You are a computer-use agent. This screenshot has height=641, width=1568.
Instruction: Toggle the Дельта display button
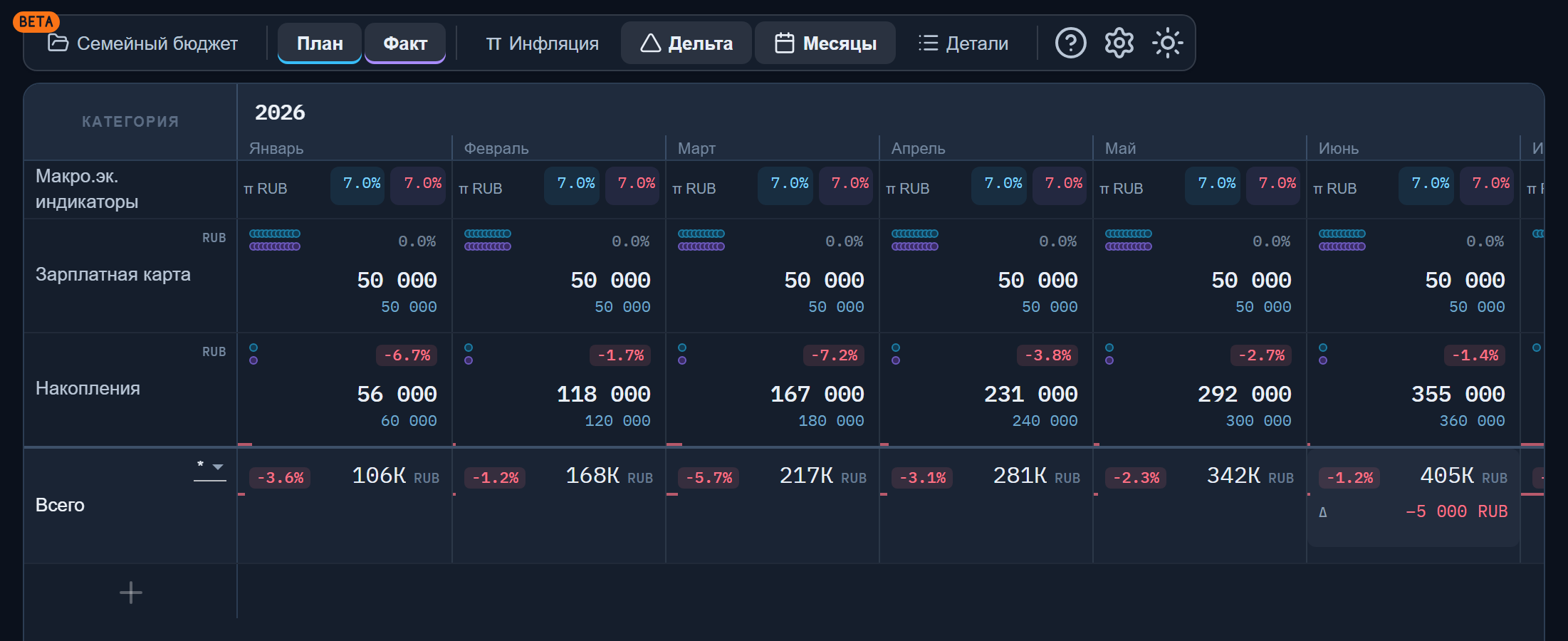(x=686, y=43)
